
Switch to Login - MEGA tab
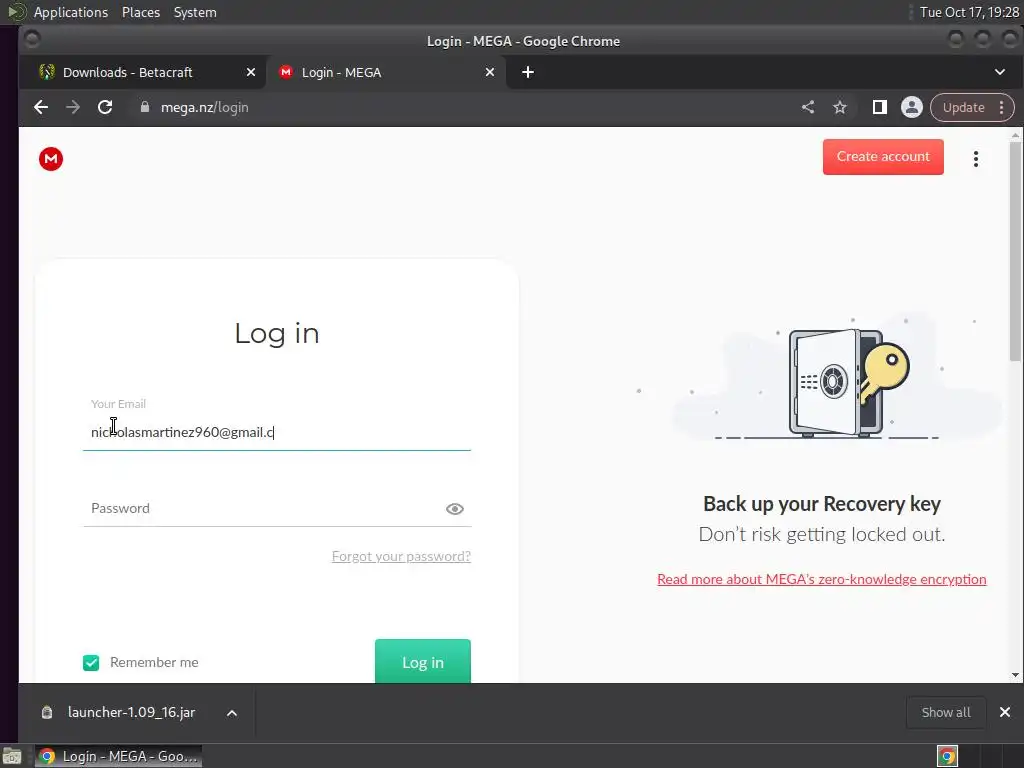(x=385, y=72)
